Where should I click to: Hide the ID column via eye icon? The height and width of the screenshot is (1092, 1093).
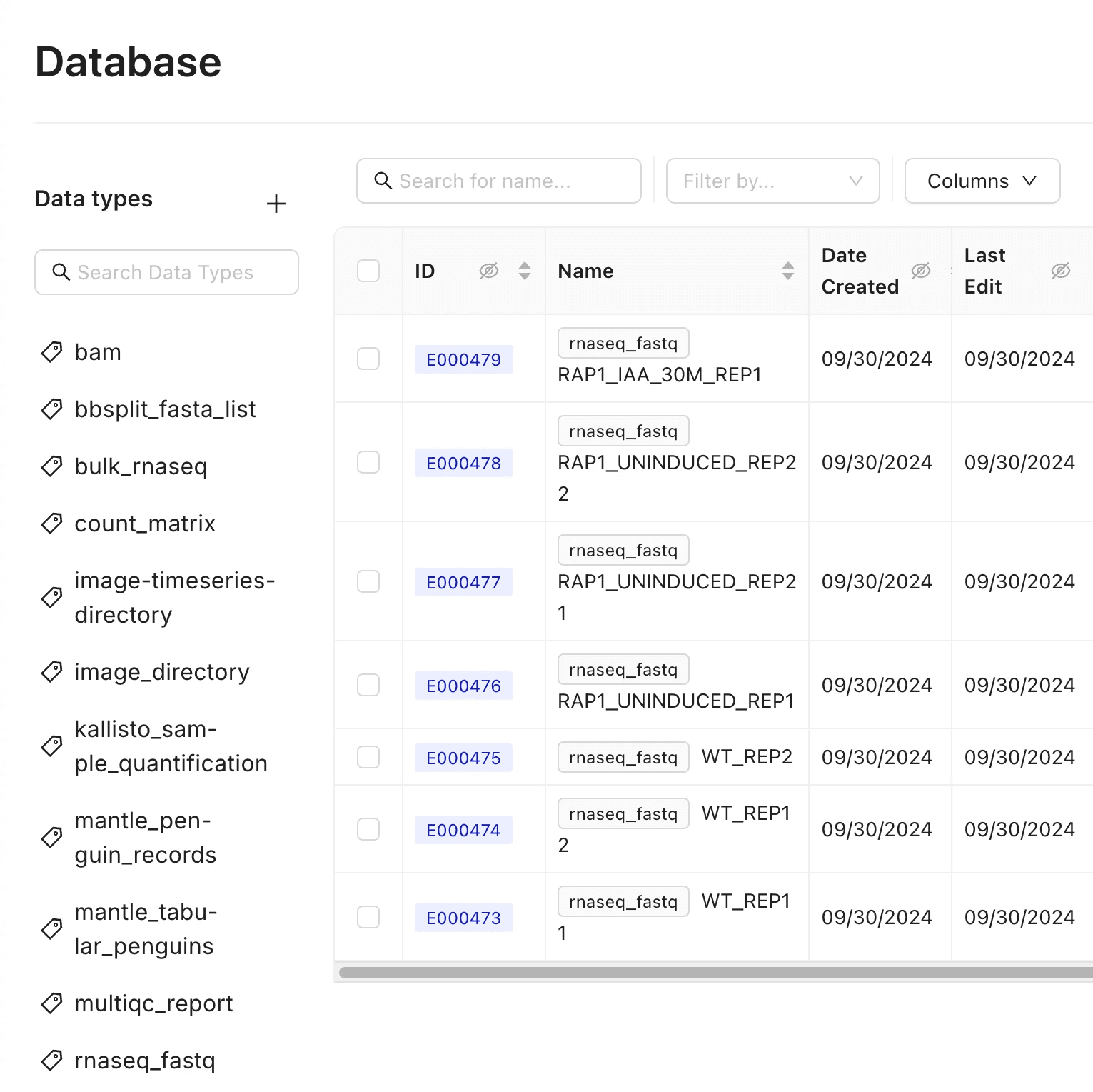(489, 271)
